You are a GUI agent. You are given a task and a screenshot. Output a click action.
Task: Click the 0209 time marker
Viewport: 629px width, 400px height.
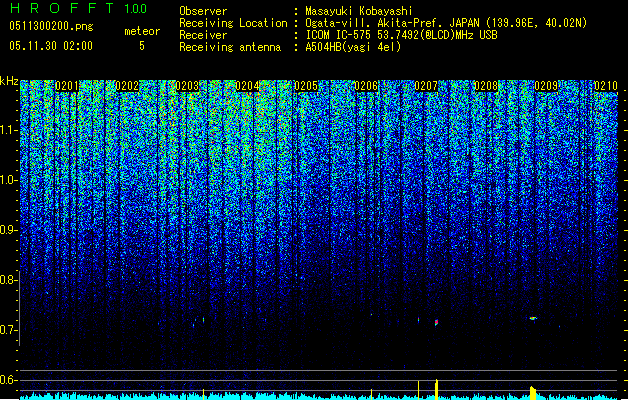point(546,86)
